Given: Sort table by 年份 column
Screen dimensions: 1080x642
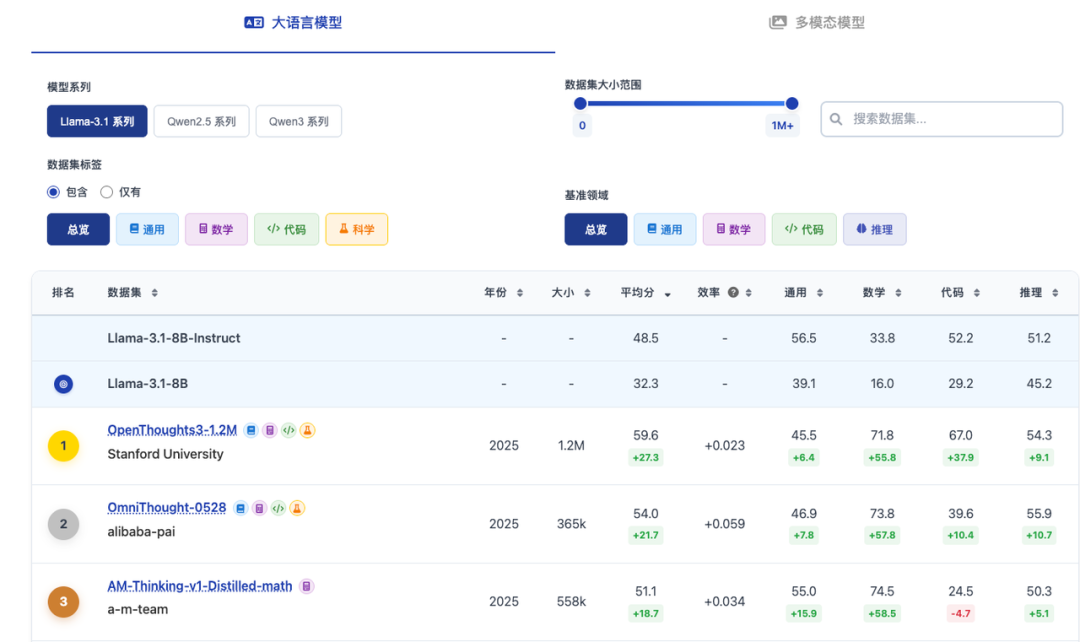Looking at the screenshot, I should pos(503,293).
